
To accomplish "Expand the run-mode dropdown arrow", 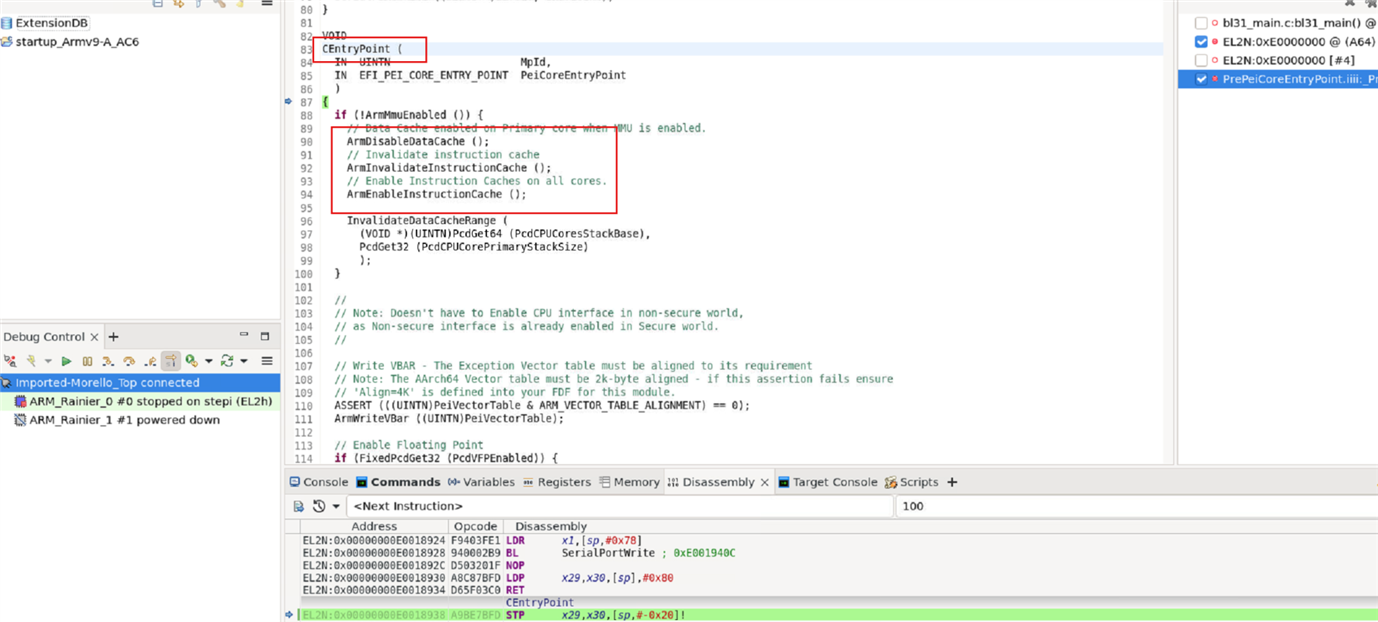I will (x=208, y=361).
